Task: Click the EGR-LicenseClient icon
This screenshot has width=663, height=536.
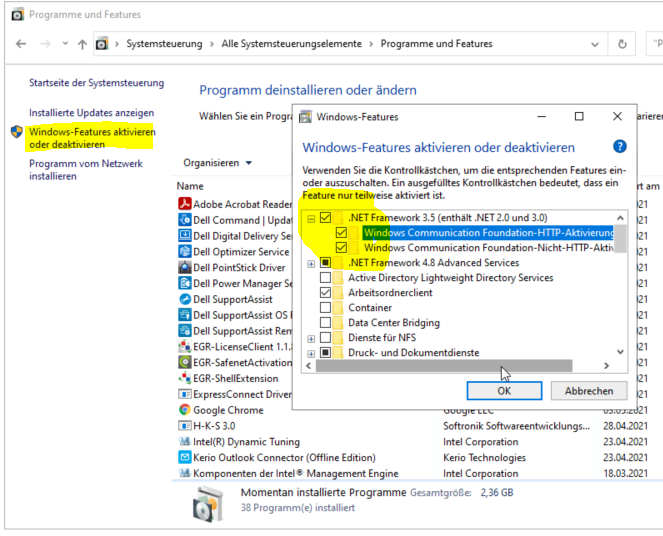Action: click(184, 347)
